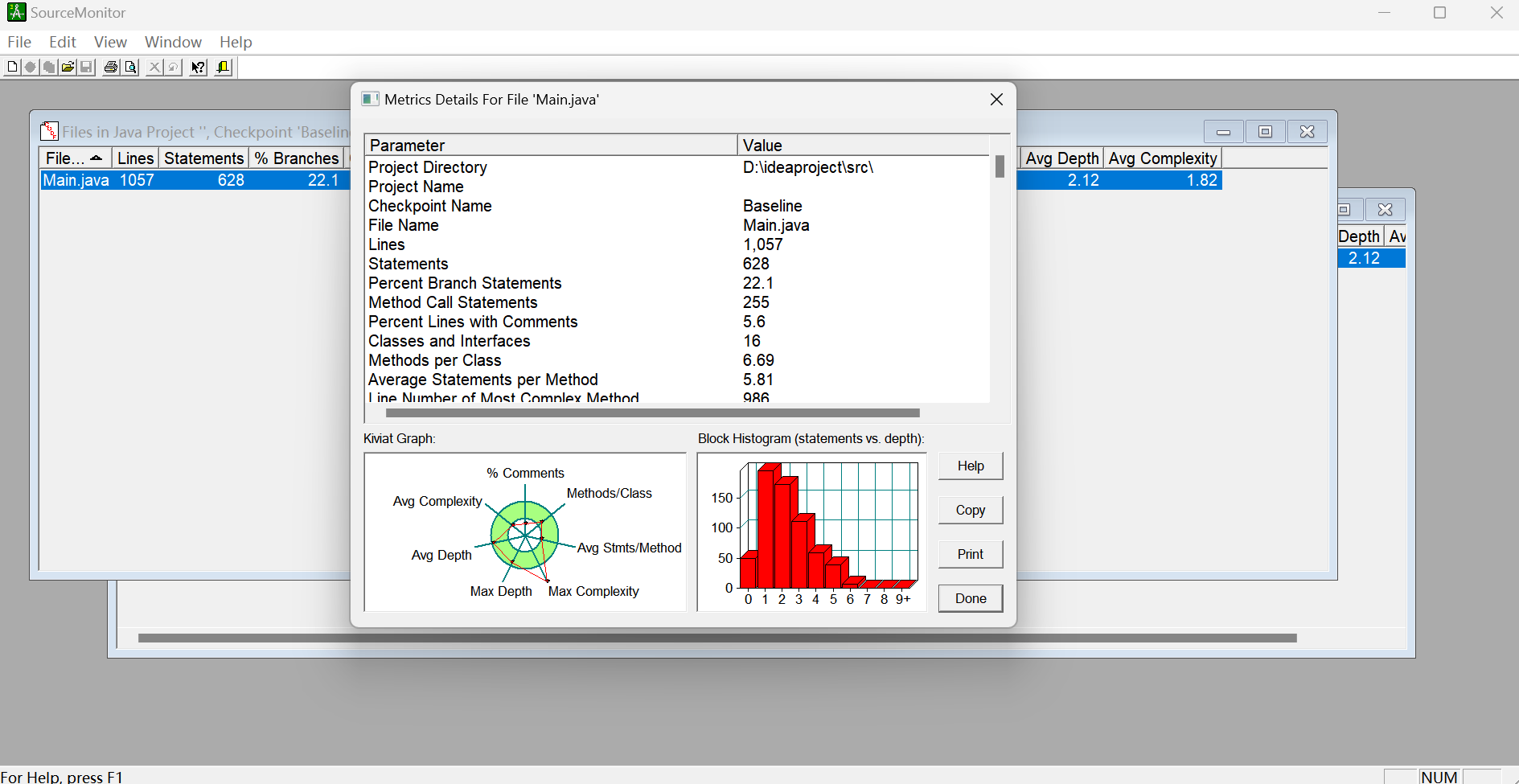Click the 1.82 Avg Complexity cell
Image resolution: width=1519 pixels, height=784 pixels.
[x=1162, y=180]
